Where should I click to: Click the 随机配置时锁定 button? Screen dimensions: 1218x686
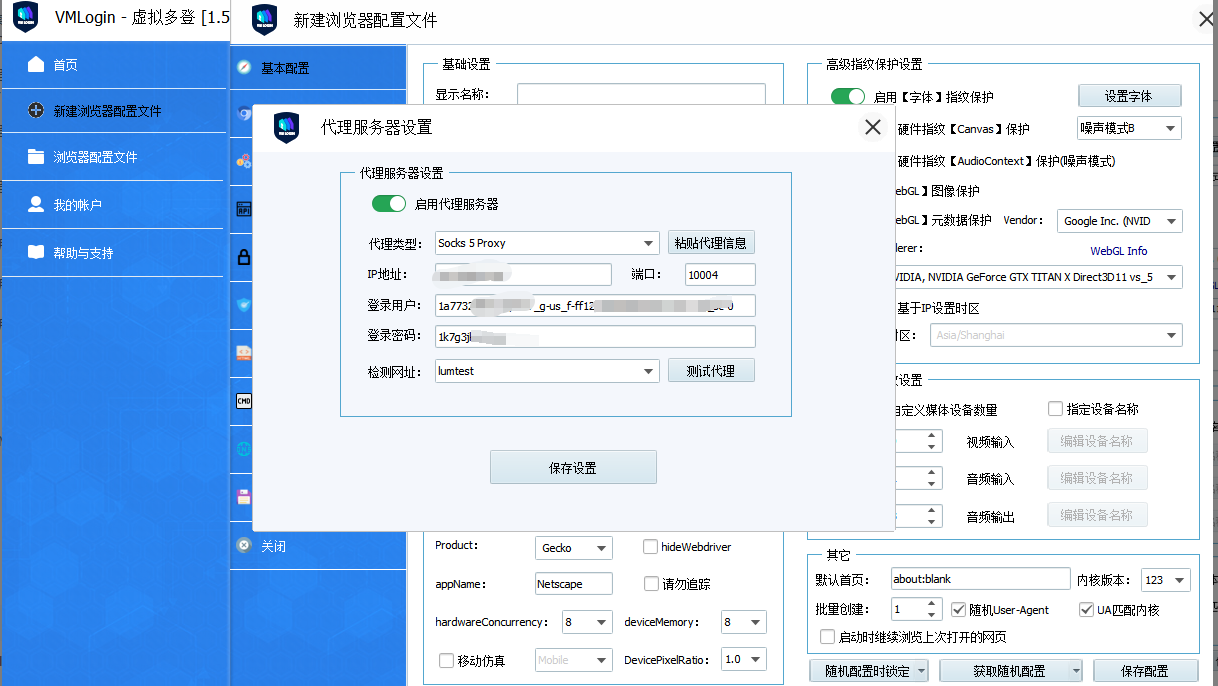[x=861, y=671]
